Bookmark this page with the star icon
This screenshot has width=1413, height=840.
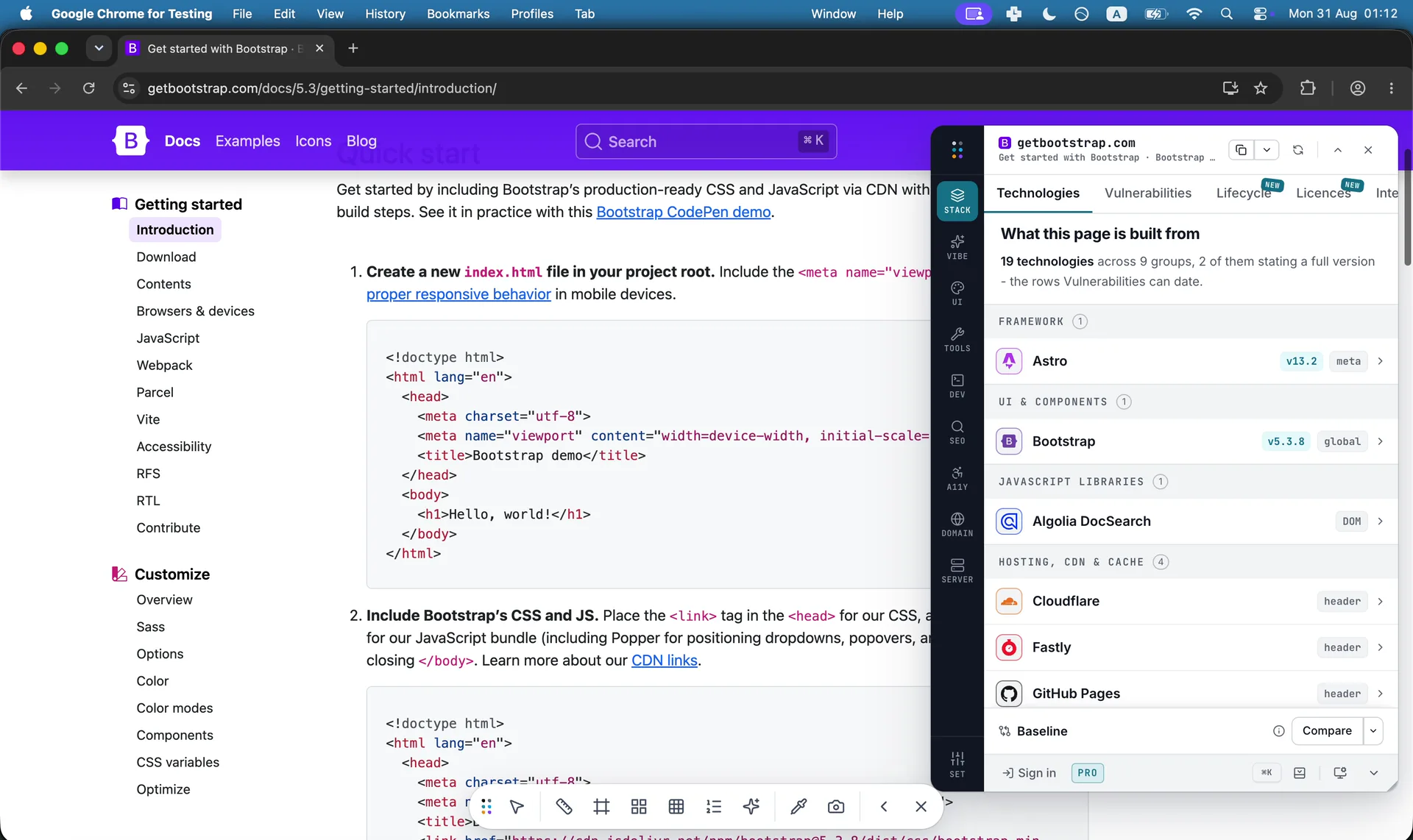click(1261, 88)
